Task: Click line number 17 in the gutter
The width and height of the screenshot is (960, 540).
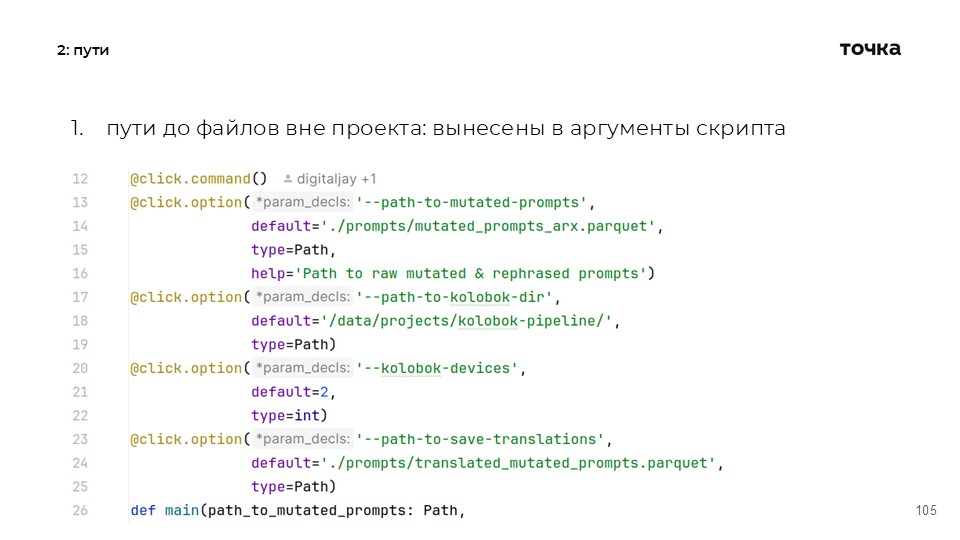Action: pos(80,298)
